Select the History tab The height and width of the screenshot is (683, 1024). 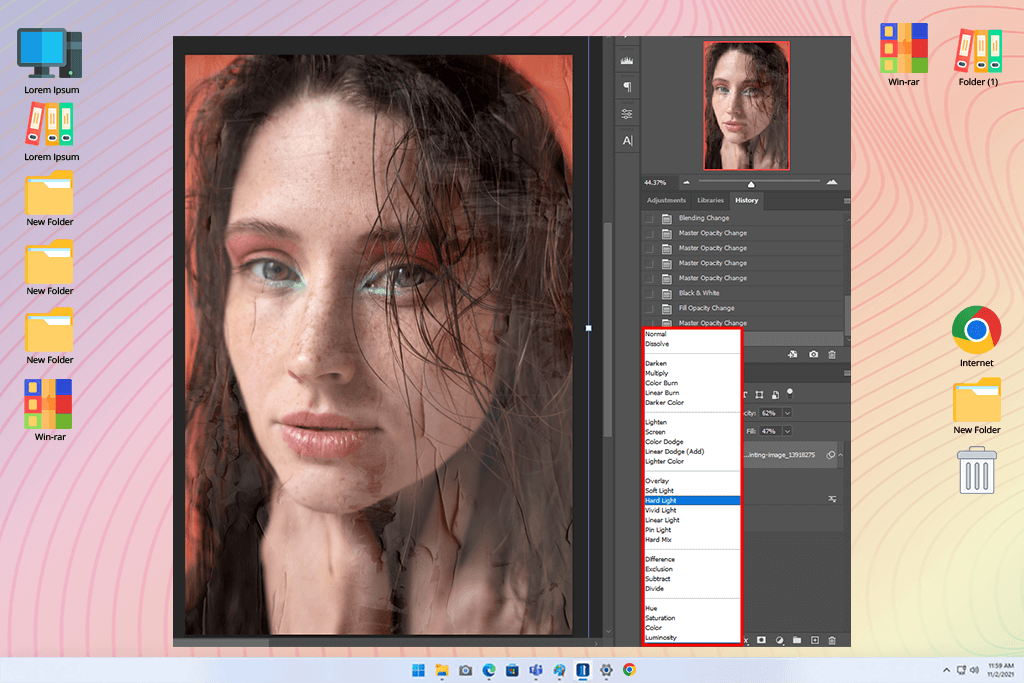pos(746,200)
